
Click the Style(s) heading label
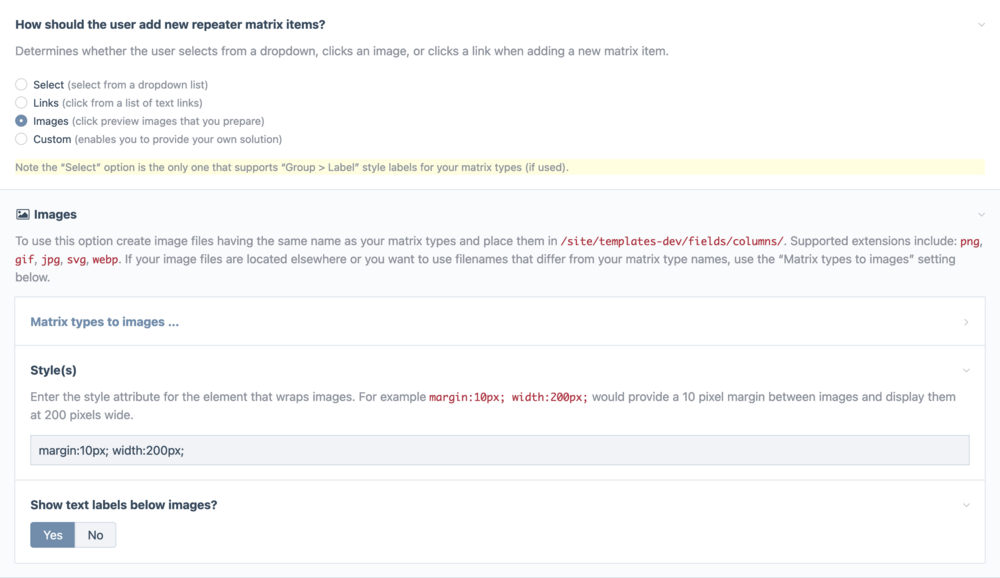tap(54, 370)
